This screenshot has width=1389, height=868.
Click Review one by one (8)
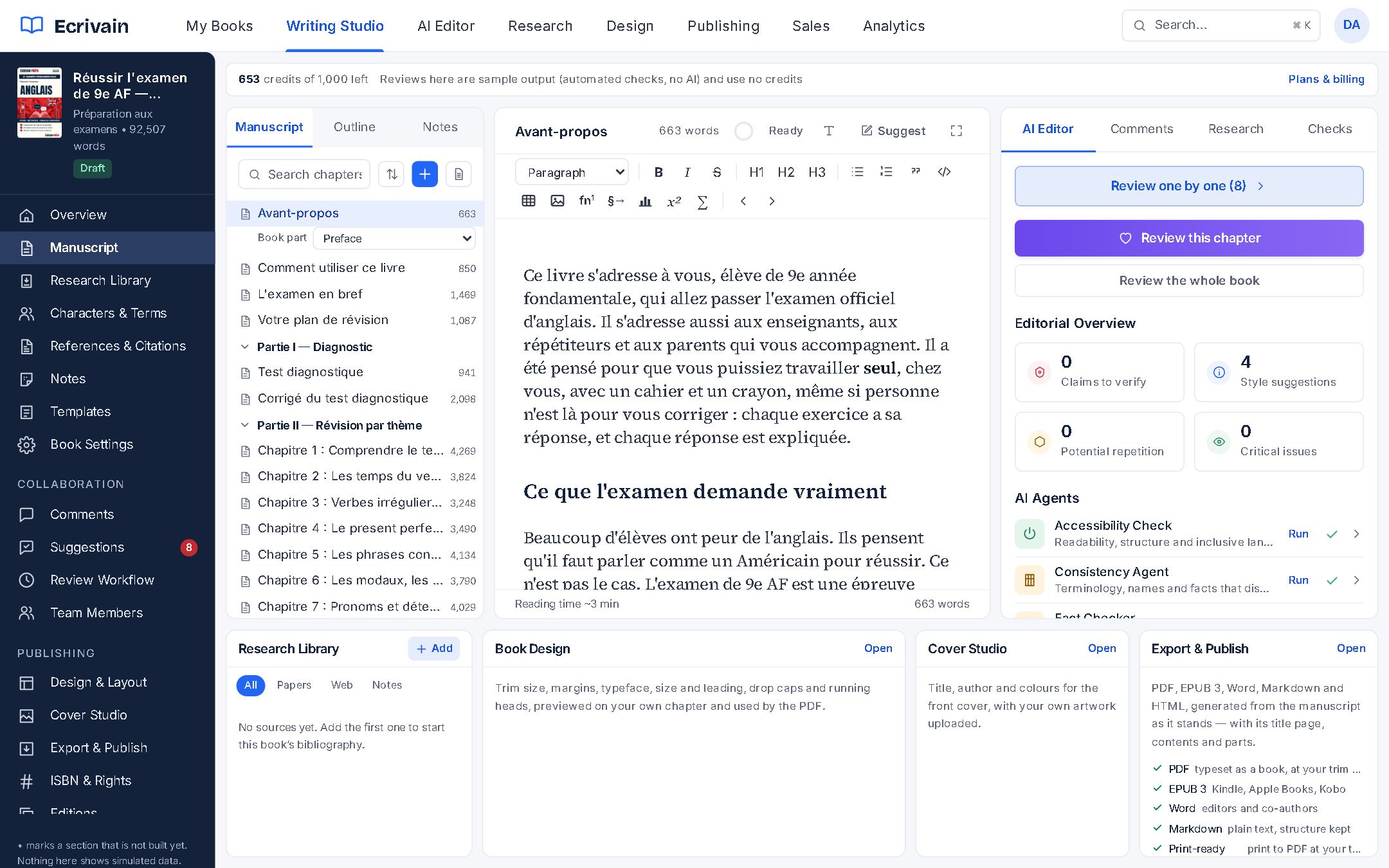click(1189, 186)
